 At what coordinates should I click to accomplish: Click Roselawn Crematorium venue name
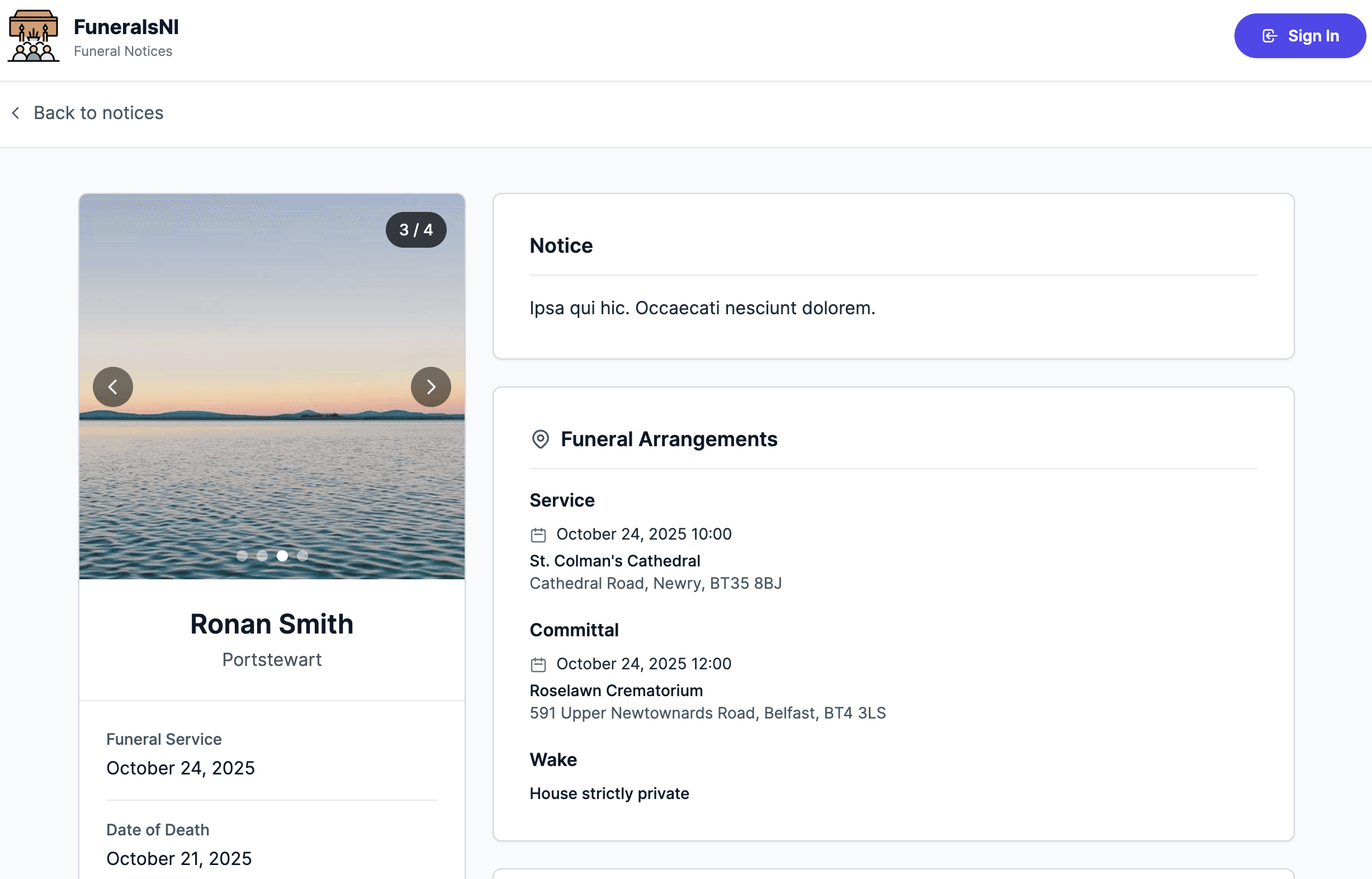point(616,691)
